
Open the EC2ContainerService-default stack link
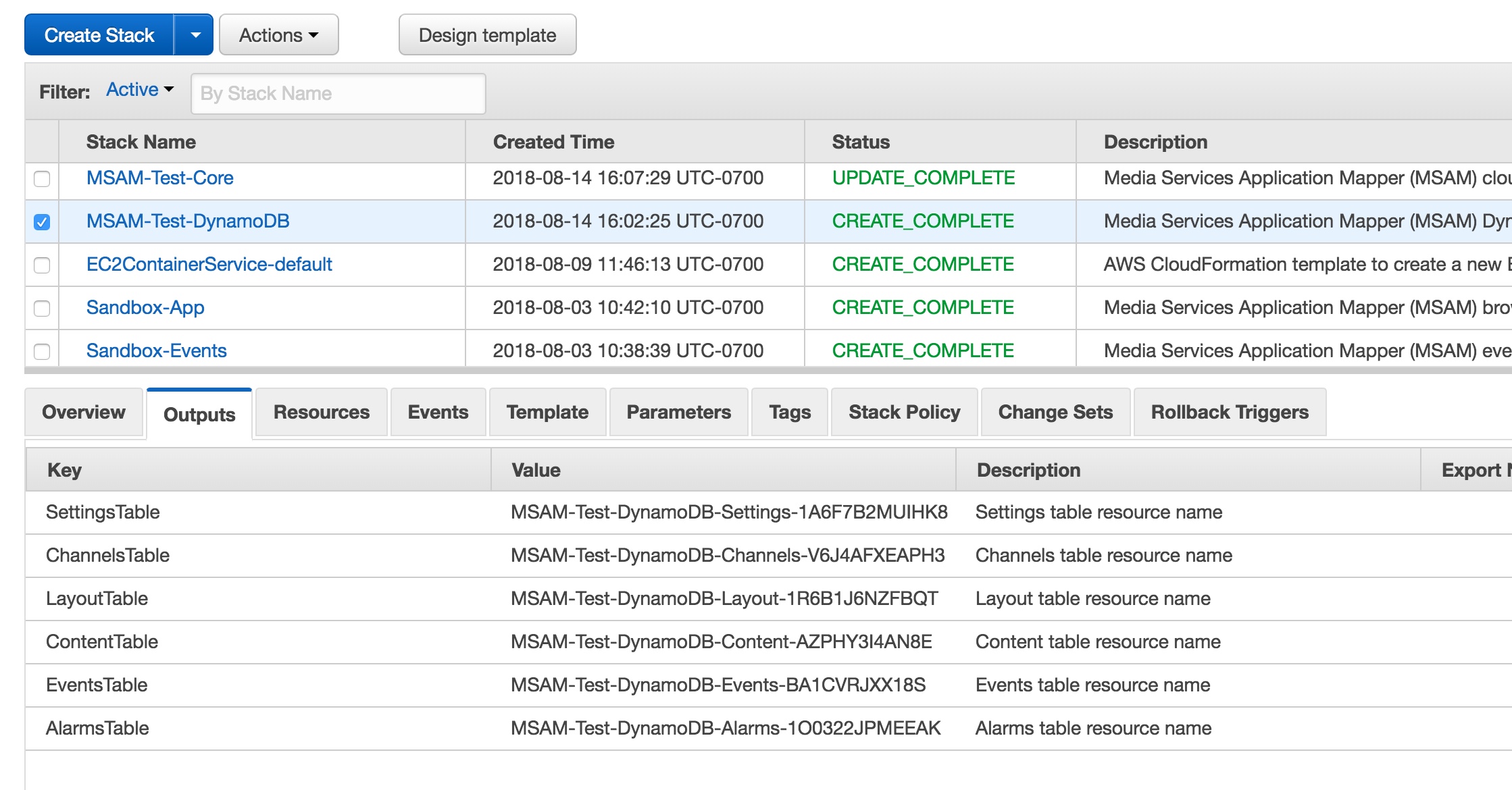pos(209,264)
